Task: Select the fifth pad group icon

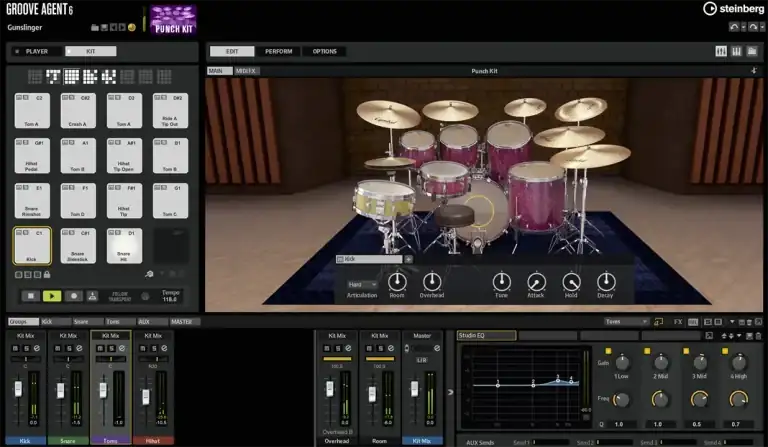Action: 109,76
